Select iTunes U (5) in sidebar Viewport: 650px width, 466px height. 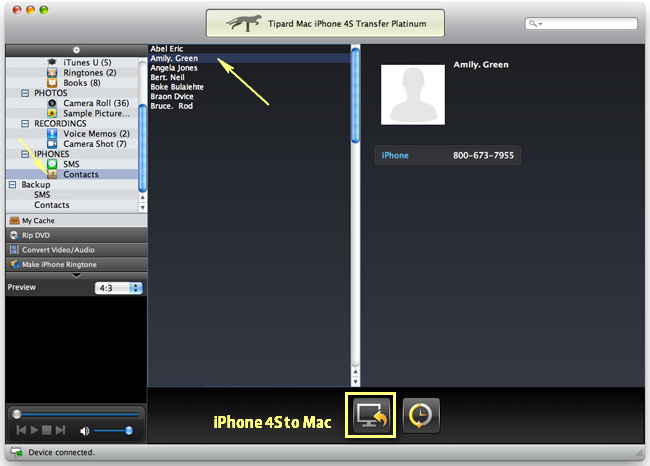(x=87, y=62)
